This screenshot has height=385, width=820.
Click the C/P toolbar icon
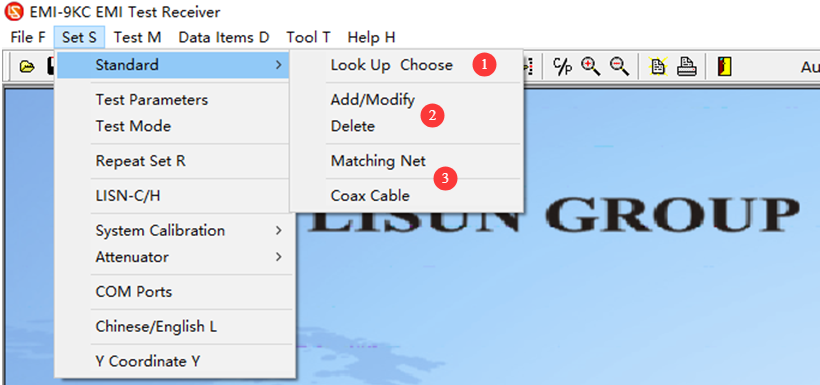click(562, 66)
